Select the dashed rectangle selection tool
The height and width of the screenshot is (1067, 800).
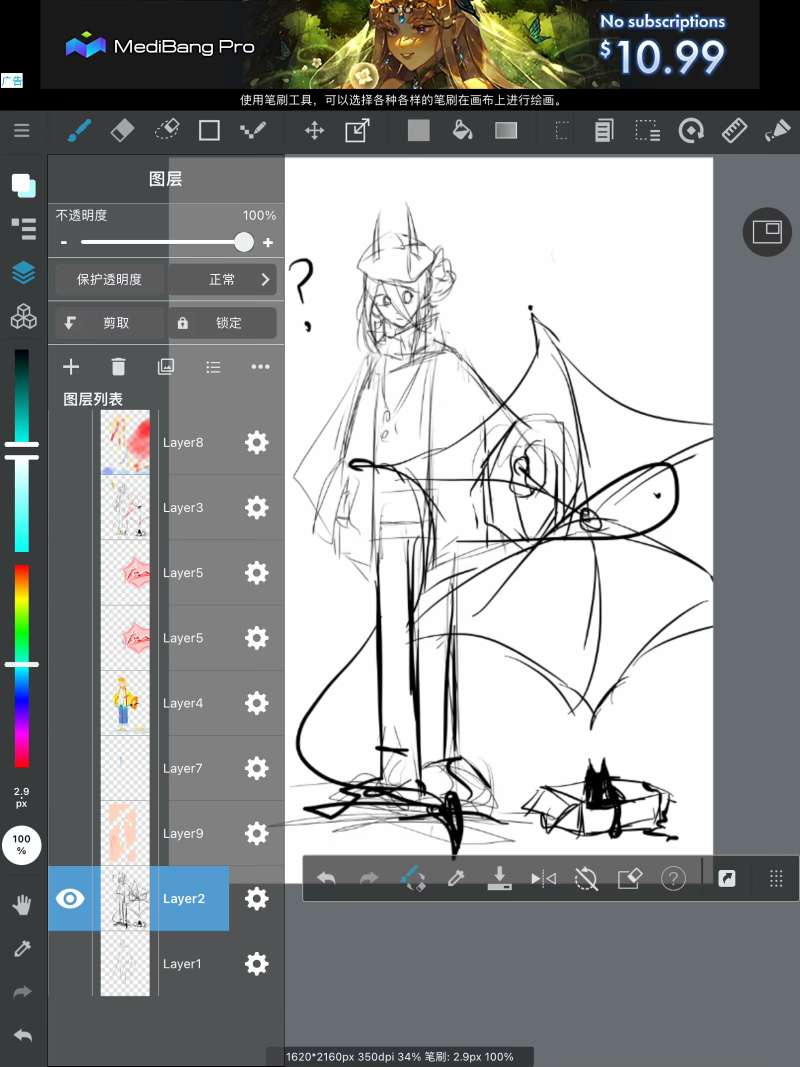click(x=562, y=130)
